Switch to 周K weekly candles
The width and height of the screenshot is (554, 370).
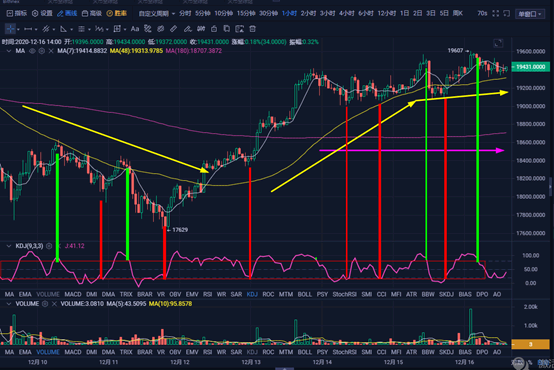click(x=458, y=13)
